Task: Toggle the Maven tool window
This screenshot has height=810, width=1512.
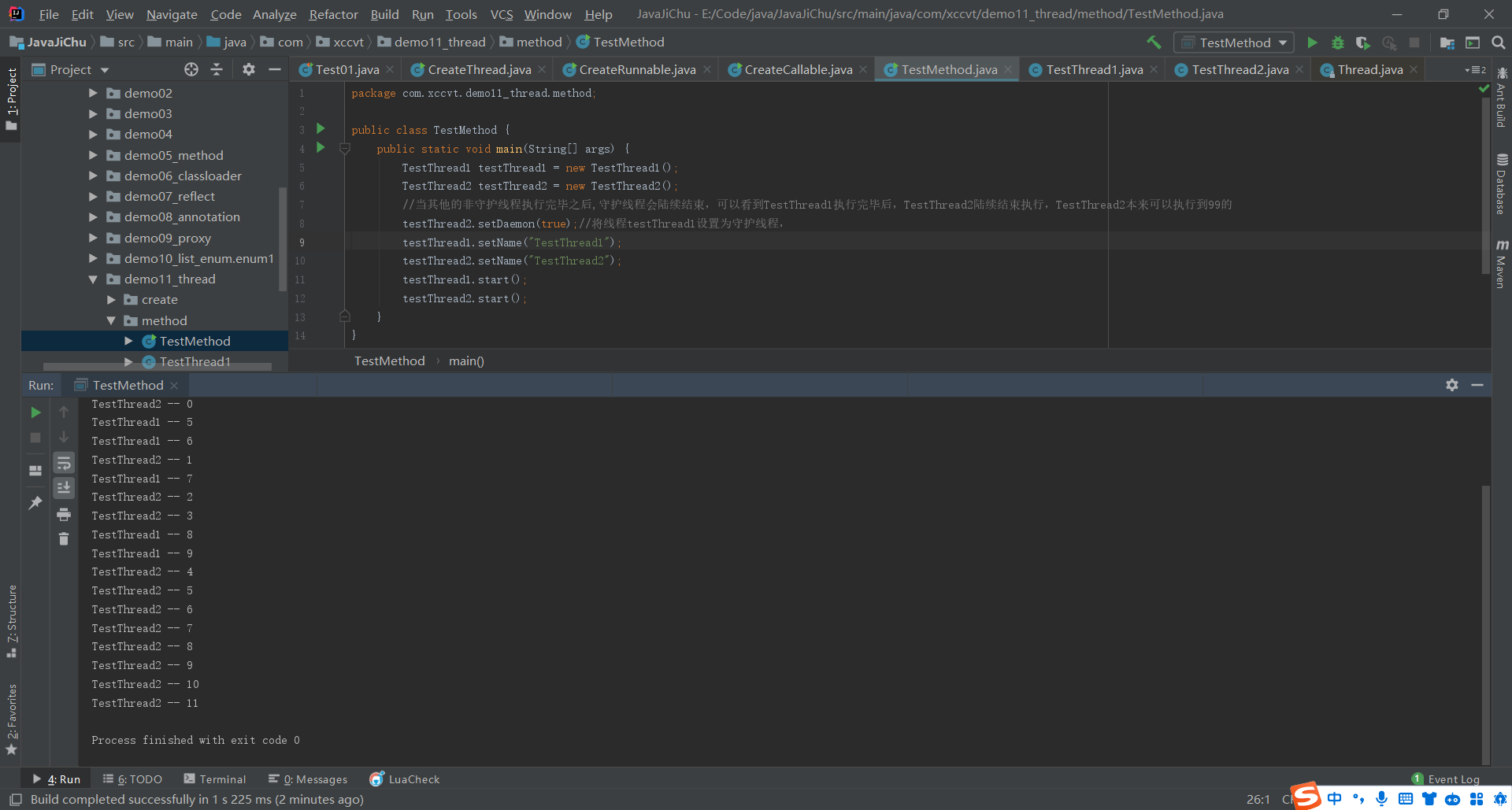Action: coord(1502,264)
